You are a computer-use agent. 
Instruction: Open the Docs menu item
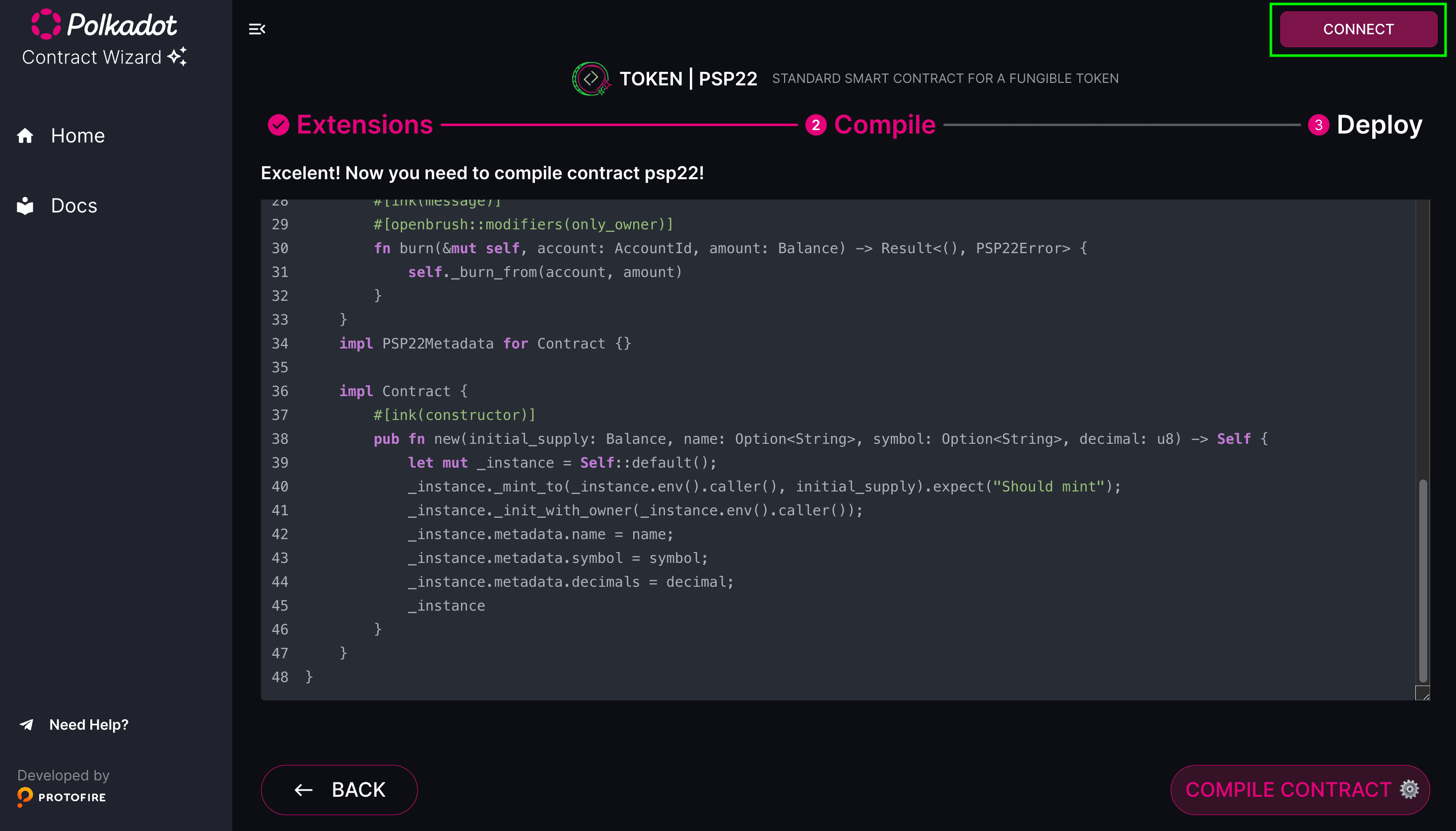click(74, 206)
